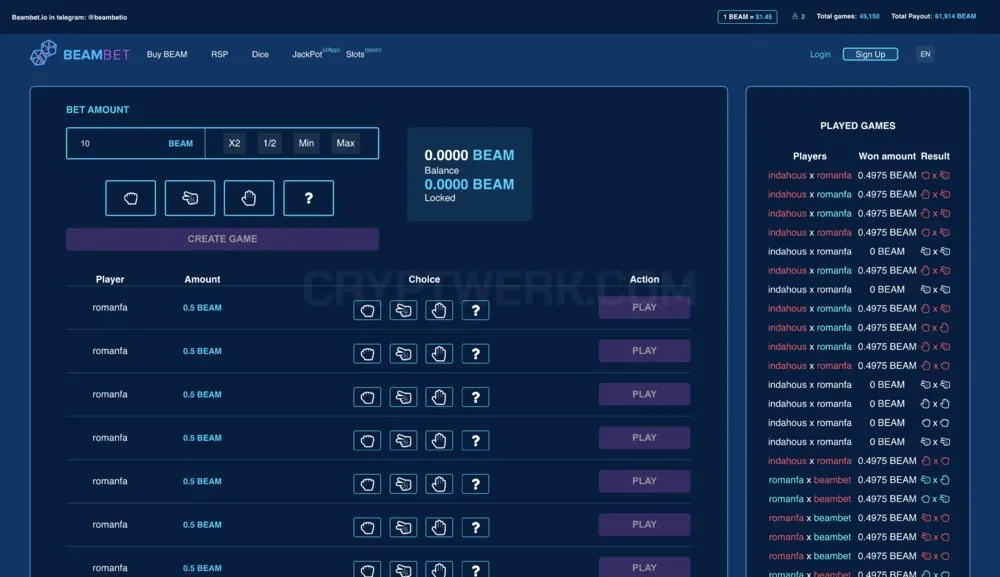Choose rock in third romanfa game row
Screen dimensions: 1000x577
pos(367,397)
